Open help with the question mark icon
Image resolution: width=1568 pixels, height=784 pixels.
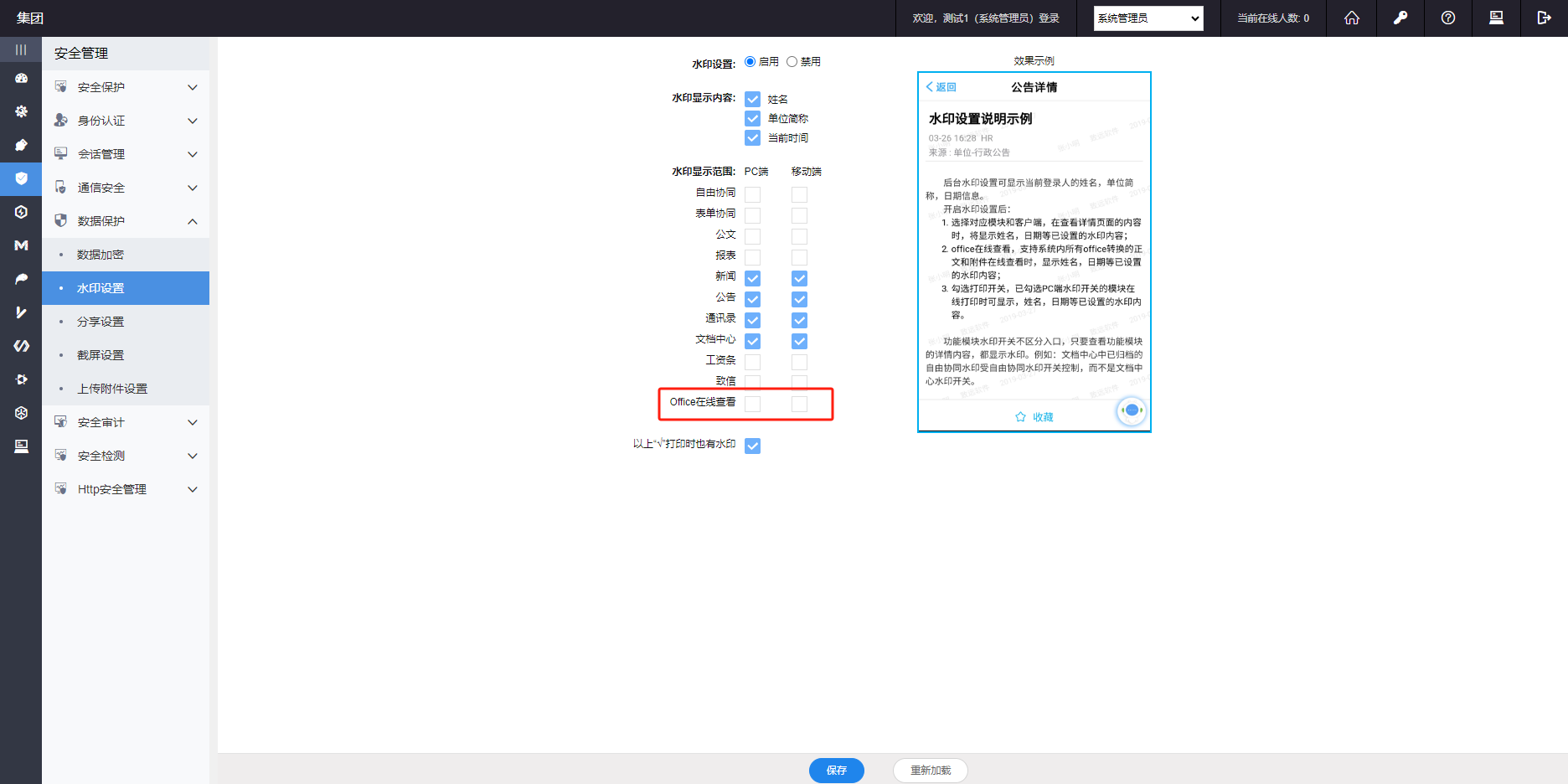coord(1448,18)
